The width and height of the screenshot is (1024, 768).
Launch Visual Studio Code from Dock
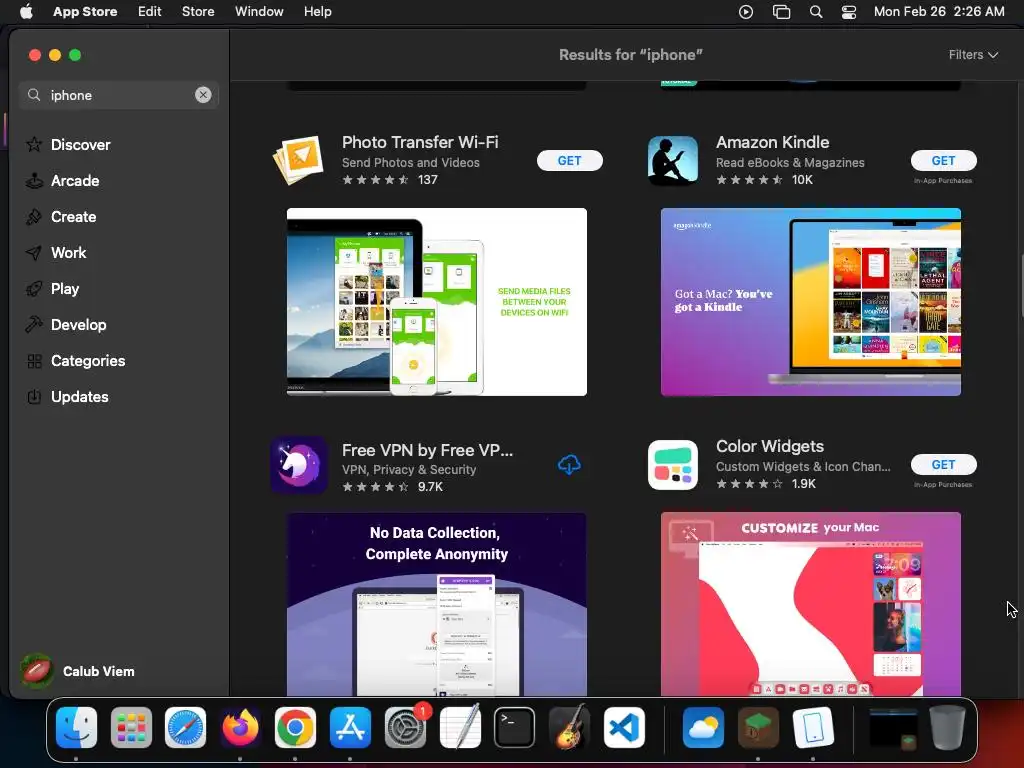(624, 727)
